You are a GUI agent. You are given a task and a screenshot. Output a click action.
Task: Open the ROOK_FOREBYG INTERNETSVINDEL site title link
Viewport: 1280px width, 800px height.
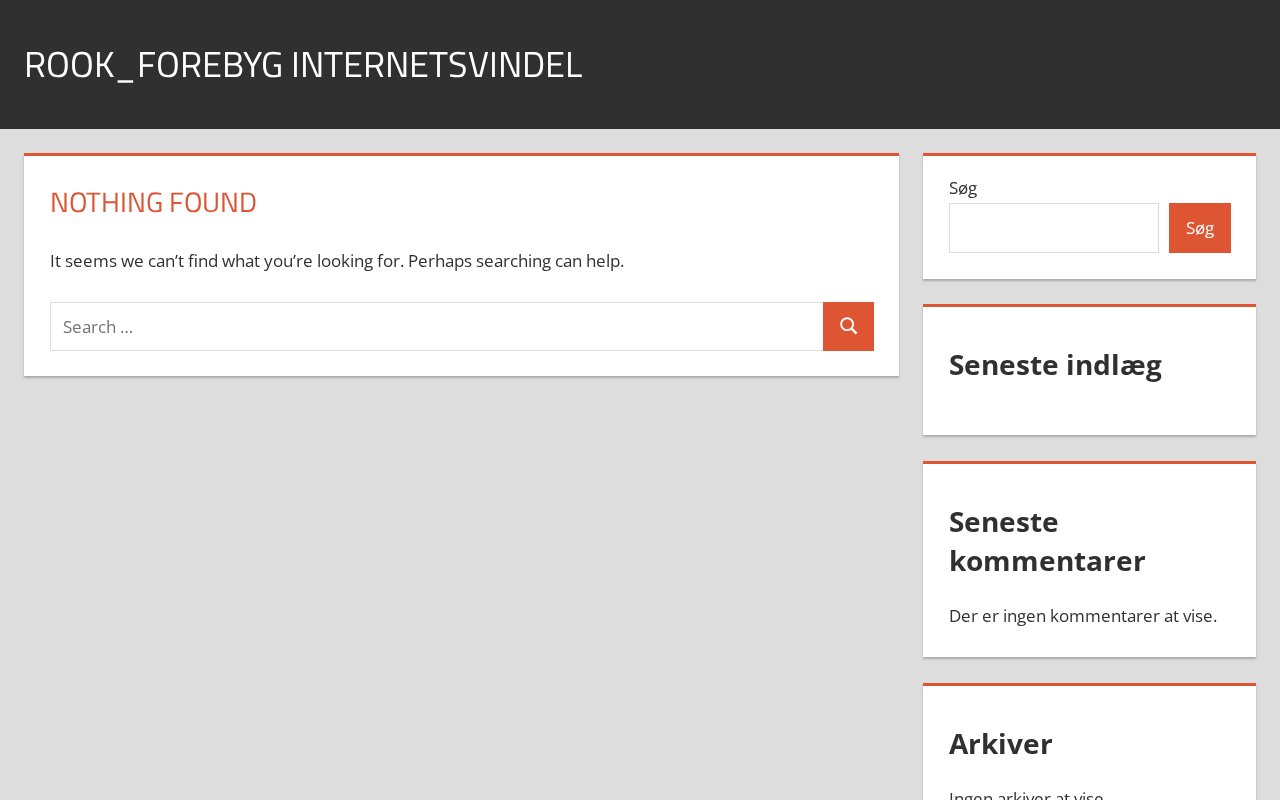[302, 64]
